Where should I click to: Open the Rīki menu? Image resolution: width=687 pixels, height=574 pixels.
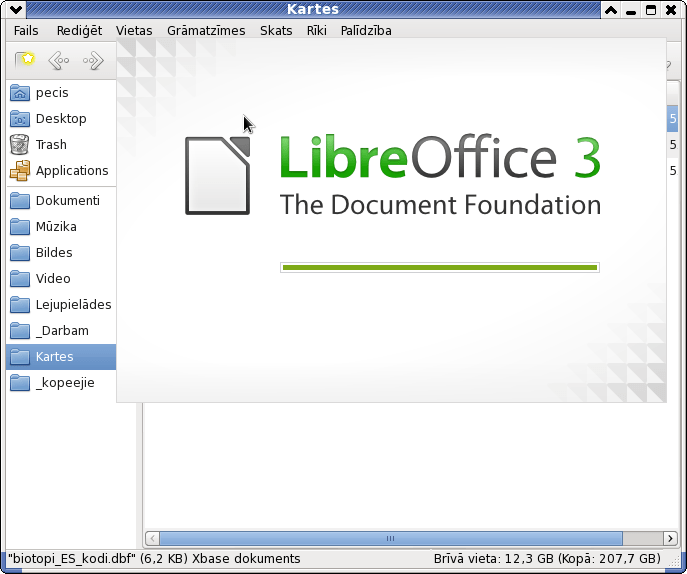(317, 31)
